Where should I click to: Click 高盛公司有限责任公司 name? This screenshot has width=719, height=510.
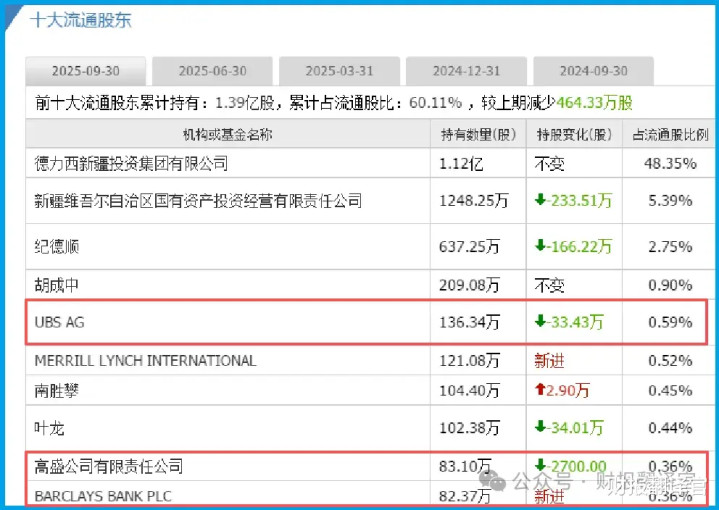(109, 466)
